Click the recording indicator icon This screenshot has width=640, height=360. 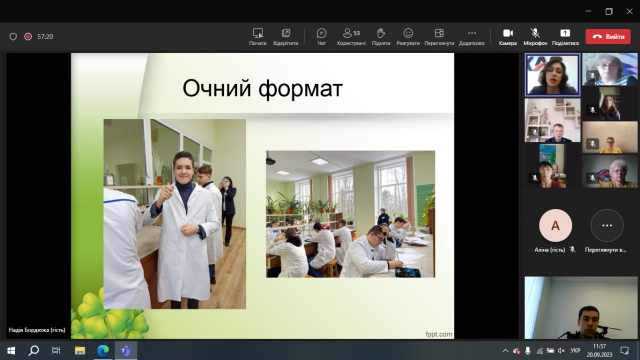pos(28,37)
